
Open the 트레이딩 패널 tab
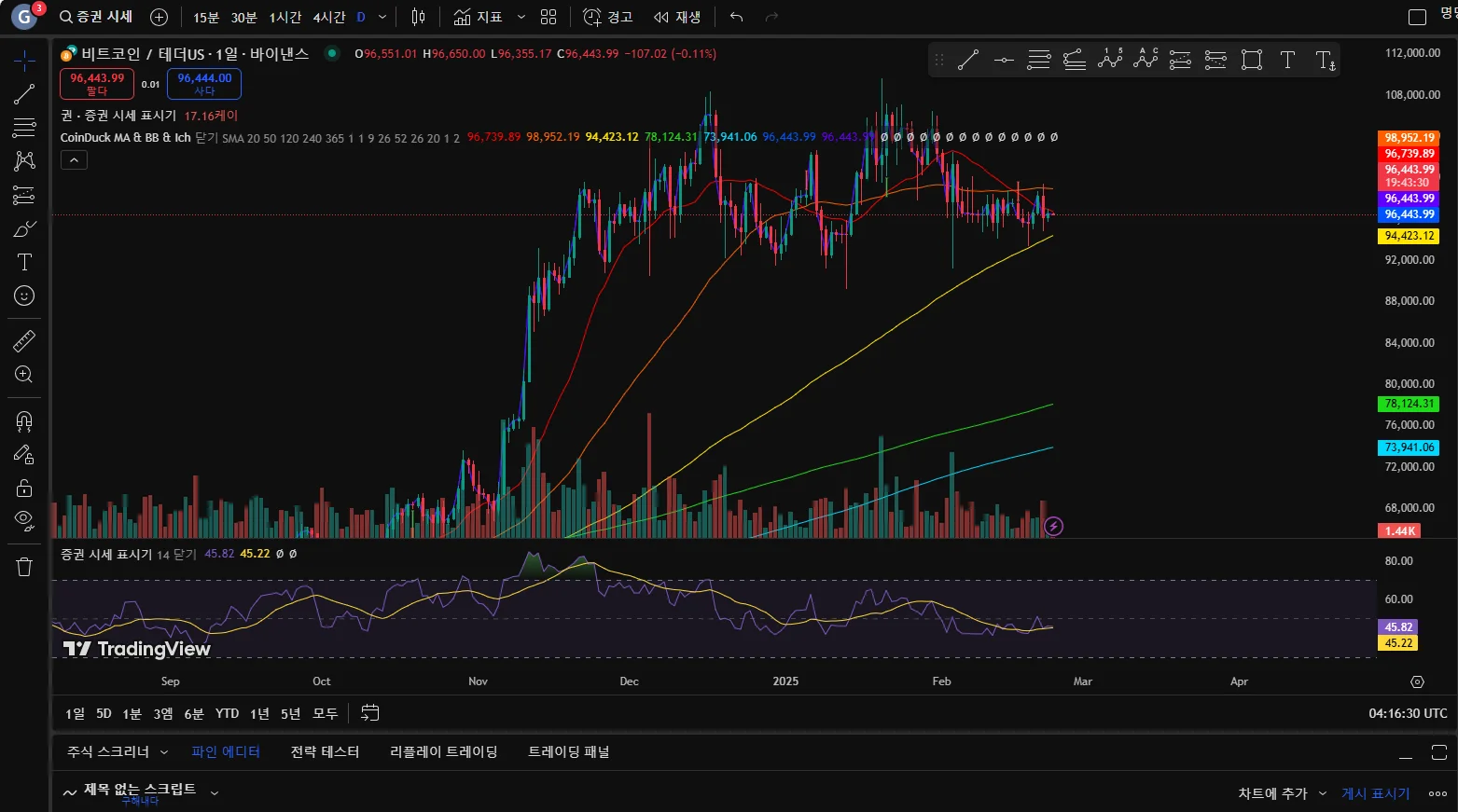tap(568, 751)
